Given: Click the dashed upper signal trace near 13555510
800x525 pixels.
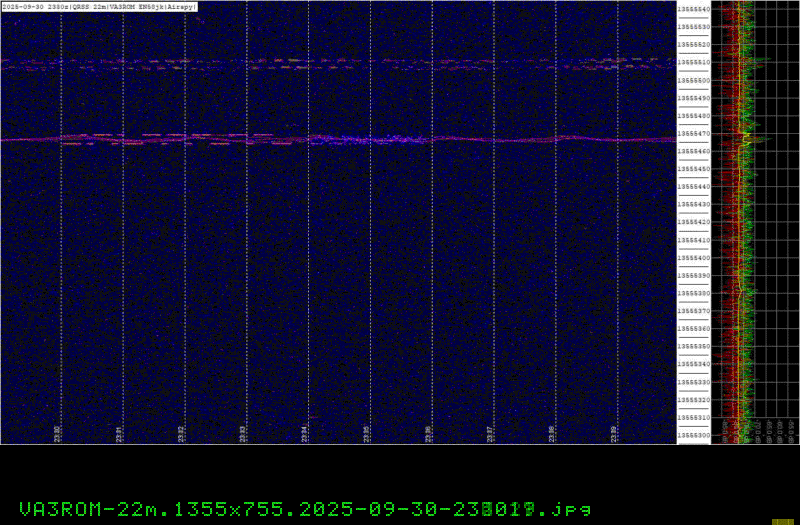Looking at the screenshot, I should [300, 64].
